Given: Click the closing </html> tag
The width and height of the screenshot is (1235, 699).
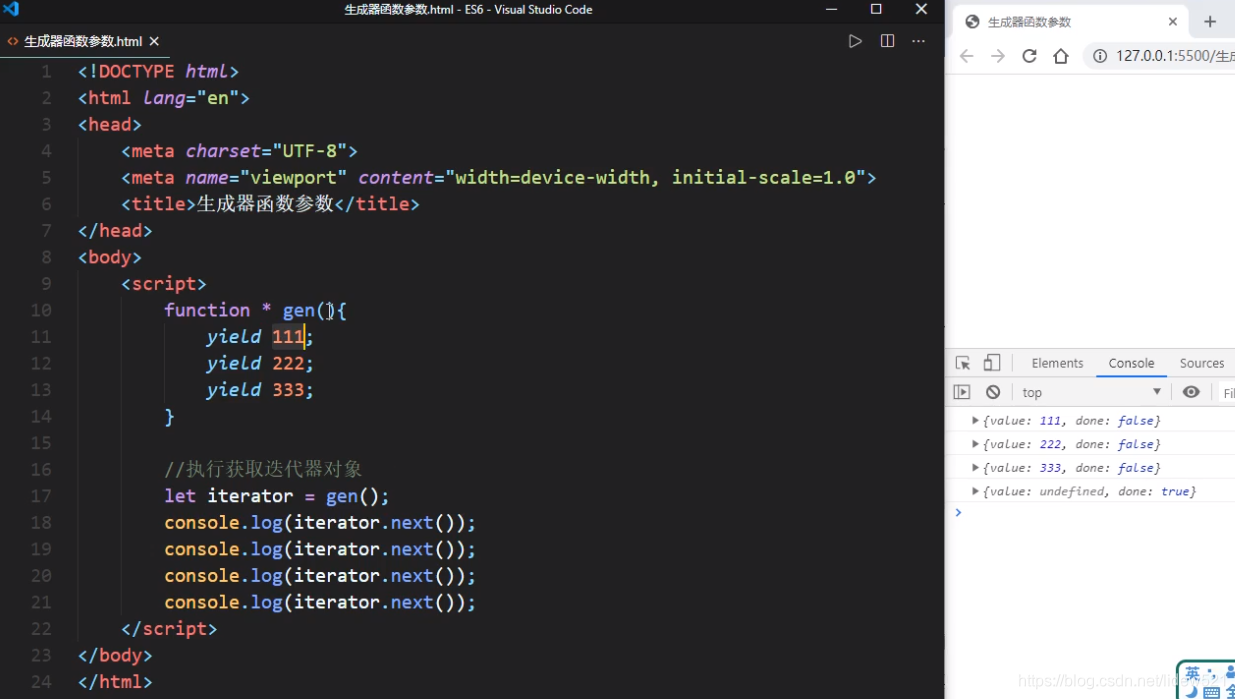Looking at the screenshot, I should [x=115, y=682].
